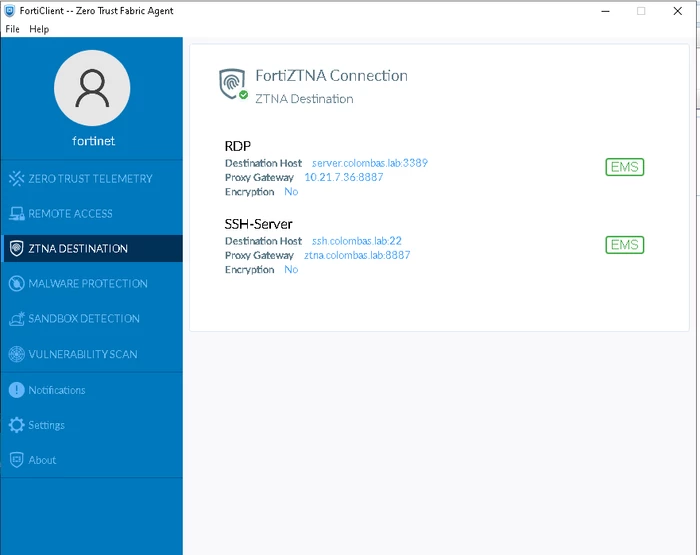Switch to Malware Protection label
Image resolution: width=700 pixels, height=555 pixels.
point(88,284)
